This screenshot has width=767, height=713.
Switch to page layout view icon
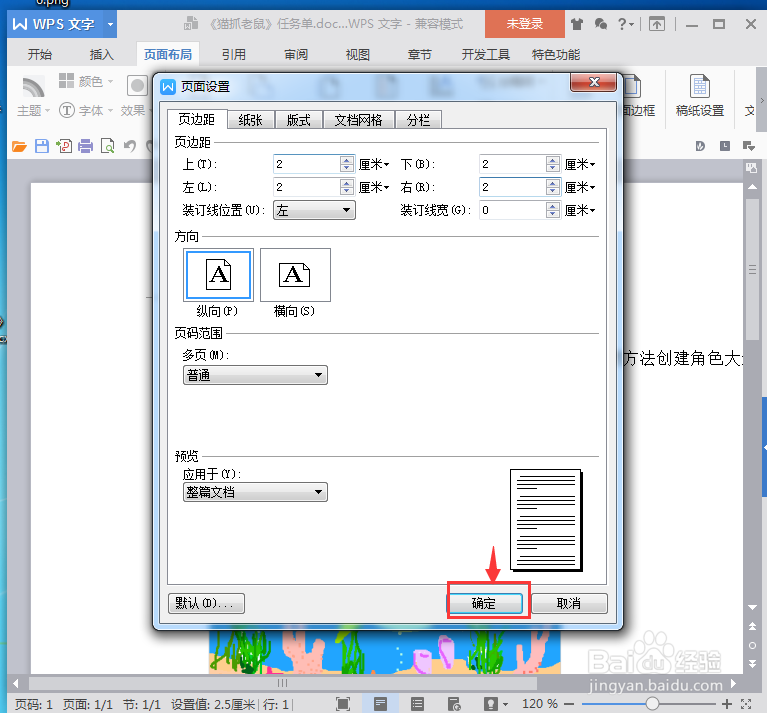pyautogui.click(x=380, y=704)
